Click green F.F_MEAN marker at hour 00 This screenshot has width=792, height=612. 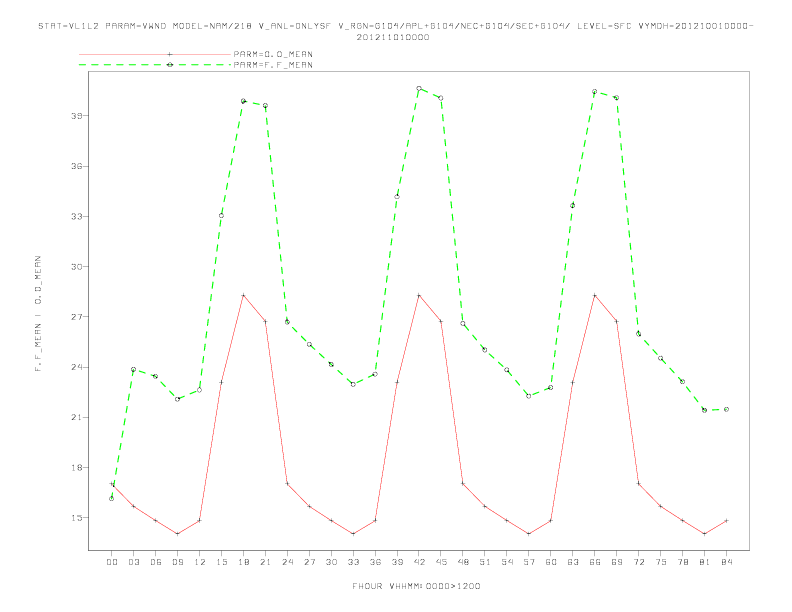coord(112,498)
